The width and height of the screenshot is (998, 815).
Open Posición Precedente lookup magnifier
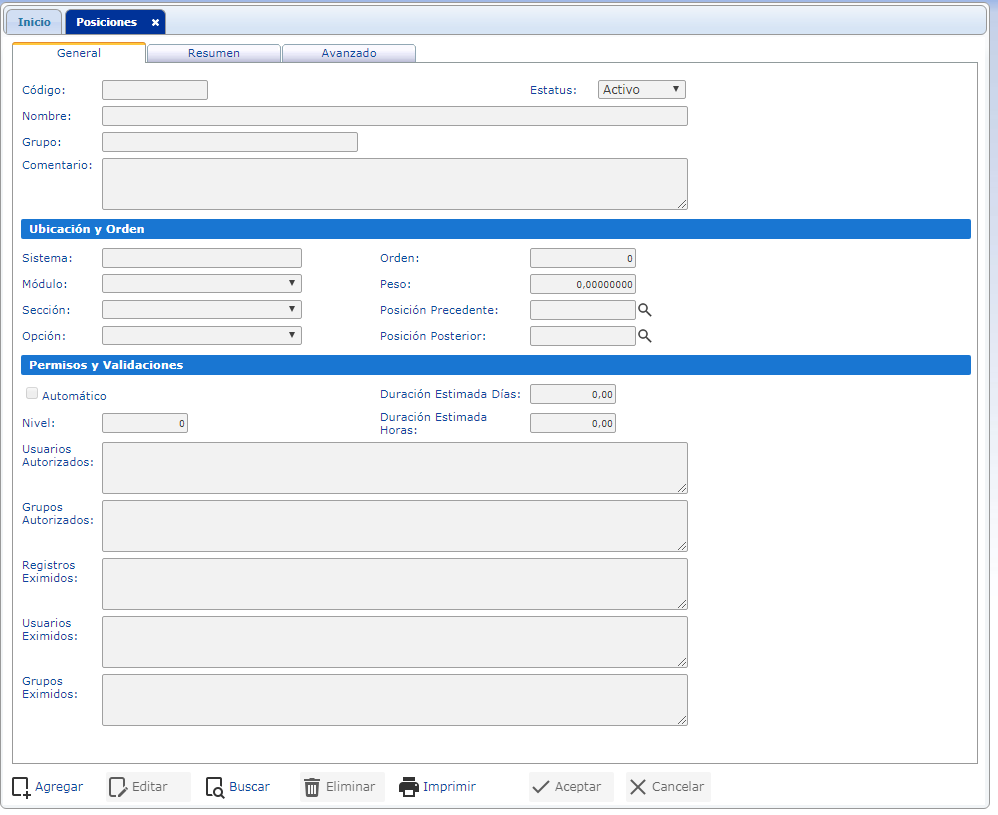(x=645, y=310)
